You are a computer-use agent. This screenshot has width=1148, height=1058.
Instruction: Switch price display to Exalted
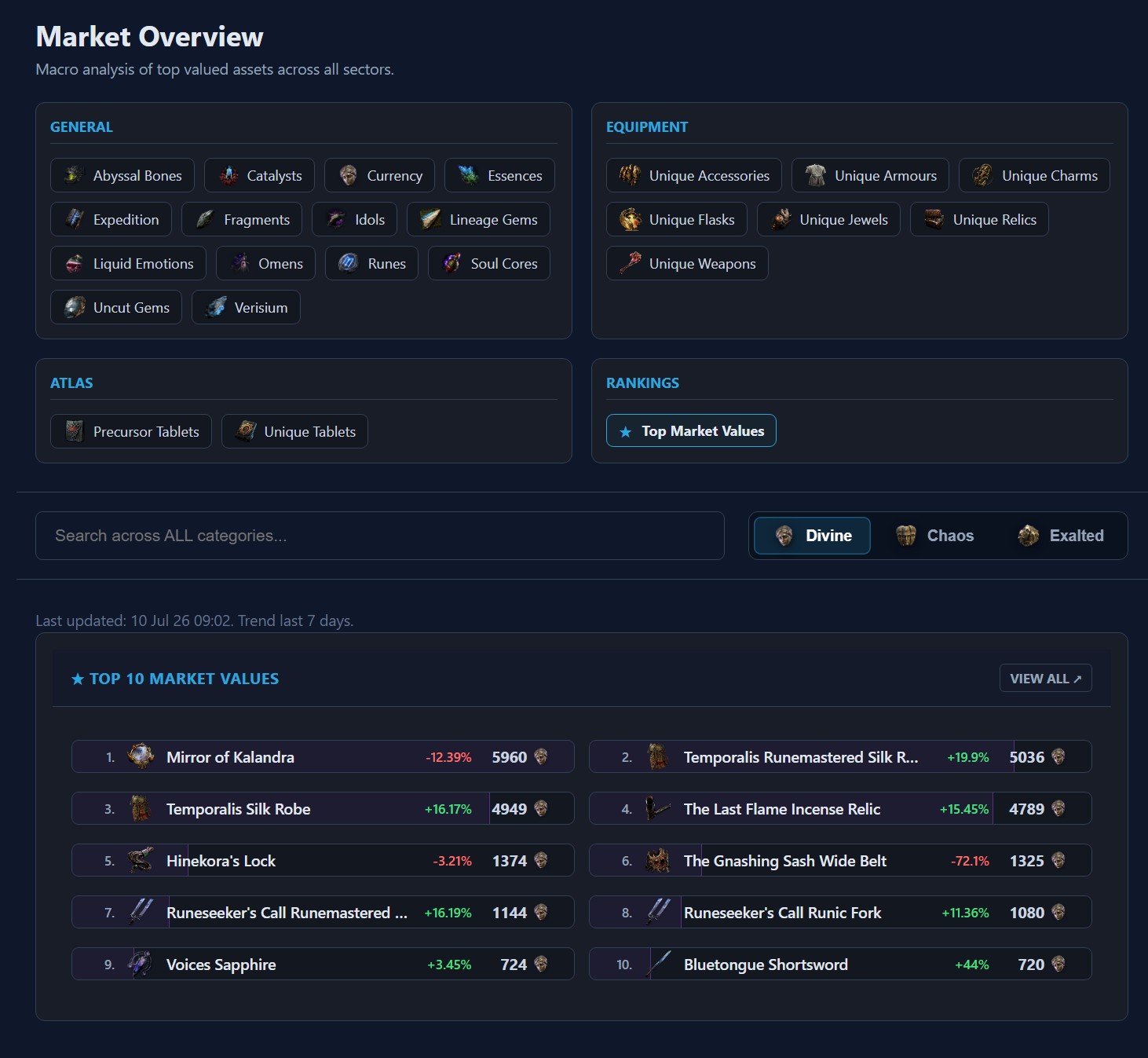click(1060, 536)
